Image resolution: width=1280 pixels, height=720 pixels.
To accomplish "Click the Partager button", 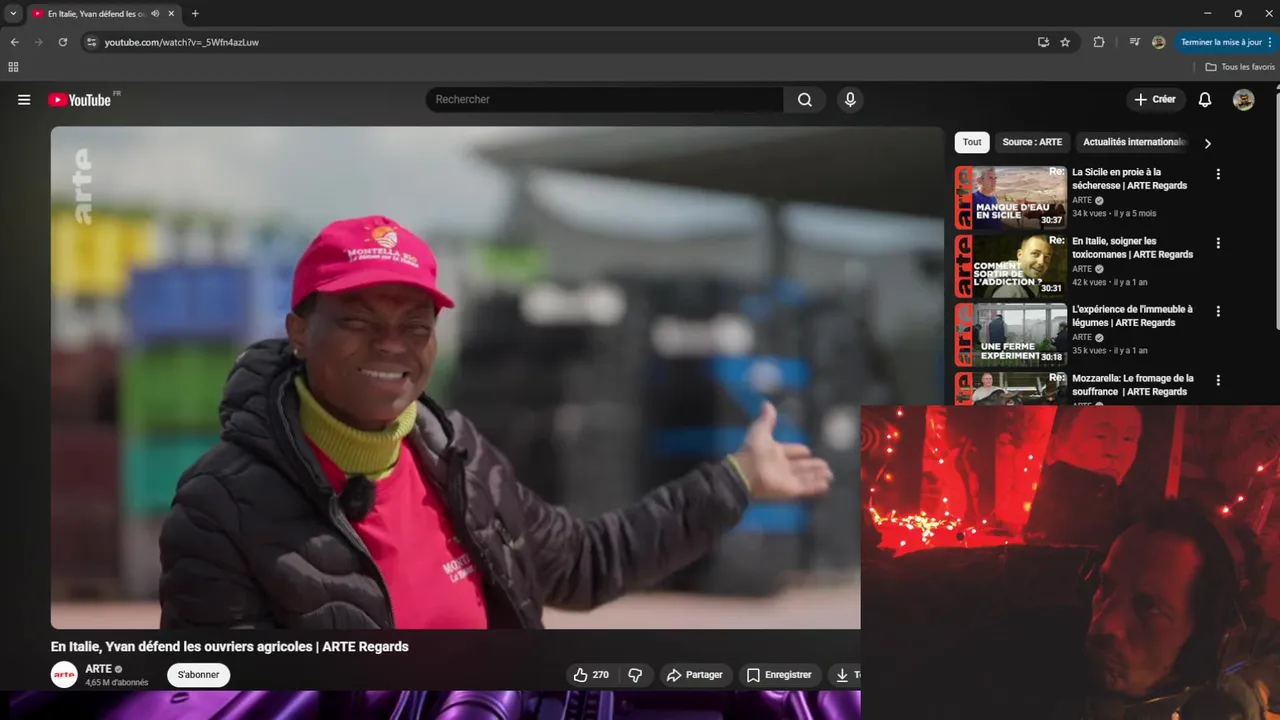I will 695,675.
